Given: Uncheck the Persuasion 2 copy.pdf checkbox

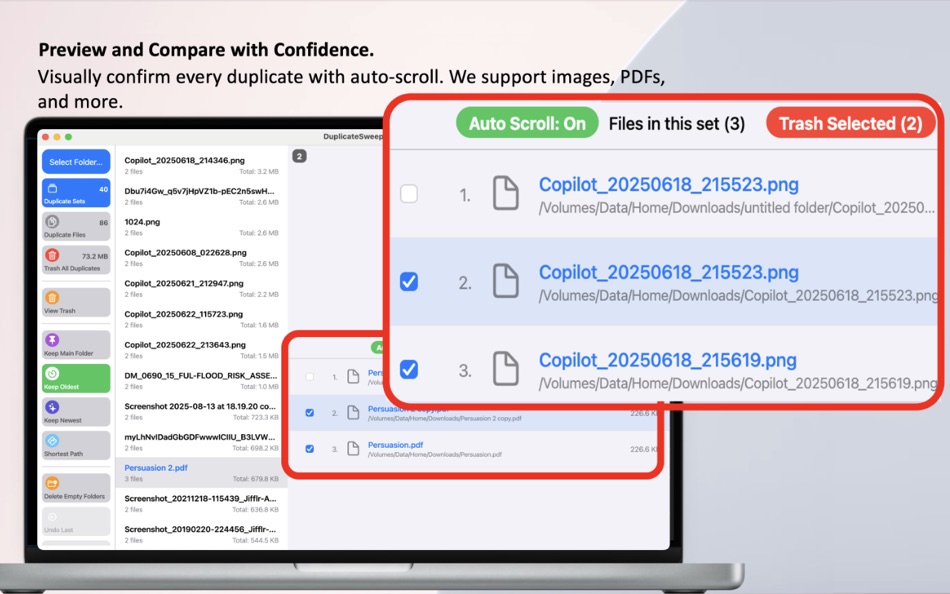Looking at the screenshot, I should [x=310, y=413].
